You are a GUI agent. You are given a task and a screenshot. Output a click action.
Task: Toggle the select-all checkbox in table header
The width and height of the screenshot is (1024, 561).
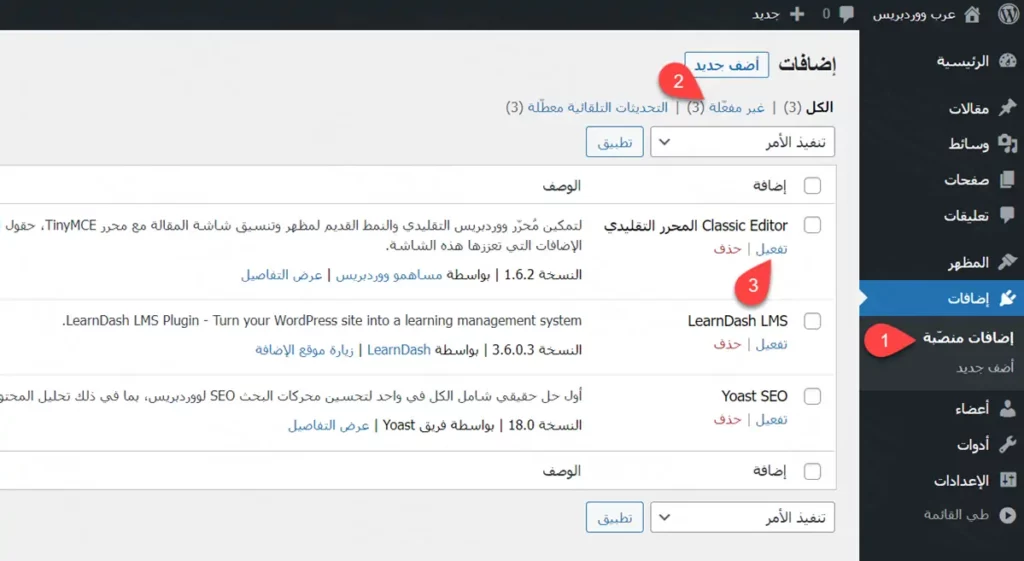pyautogui.click(x=812, y=186)
